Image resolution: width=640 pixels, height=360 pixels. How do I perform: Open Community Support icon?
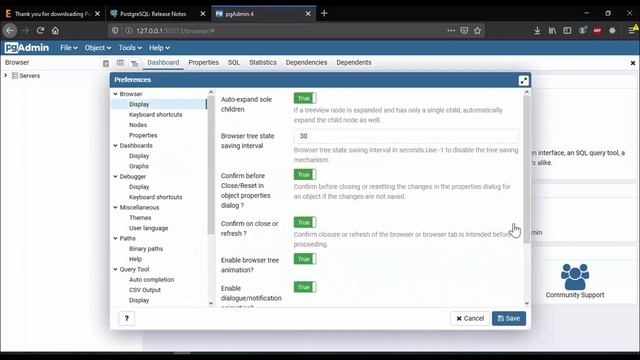point(575,277)
